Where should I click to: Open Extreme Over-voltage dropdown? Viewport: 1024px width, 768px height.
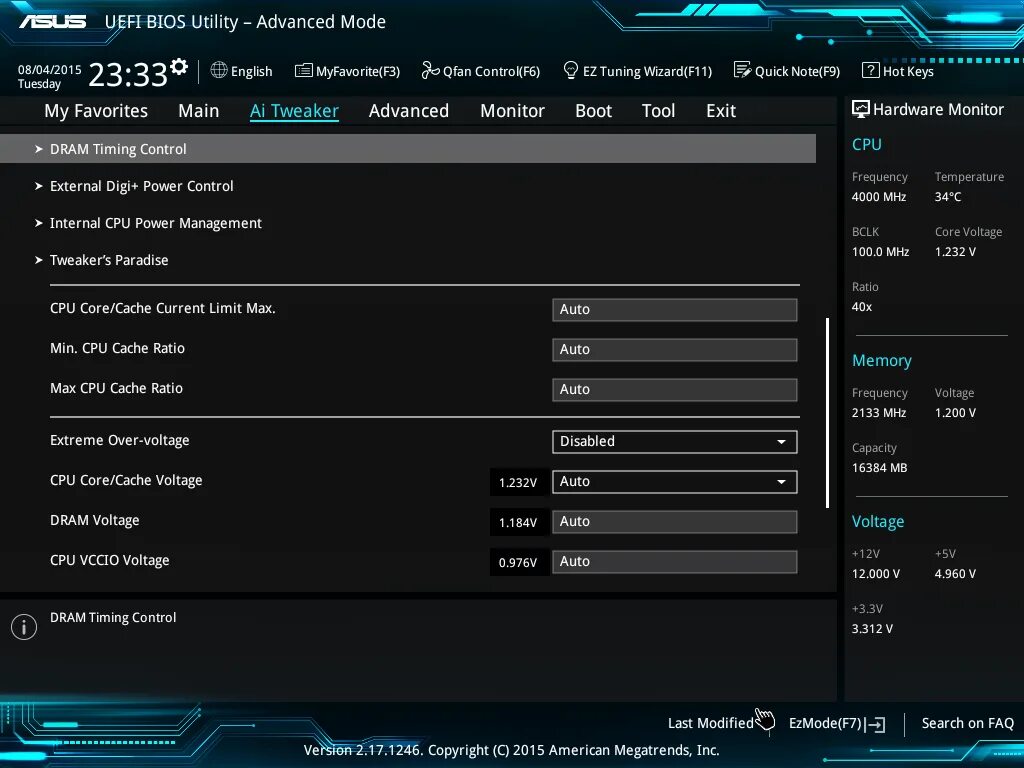674,441
